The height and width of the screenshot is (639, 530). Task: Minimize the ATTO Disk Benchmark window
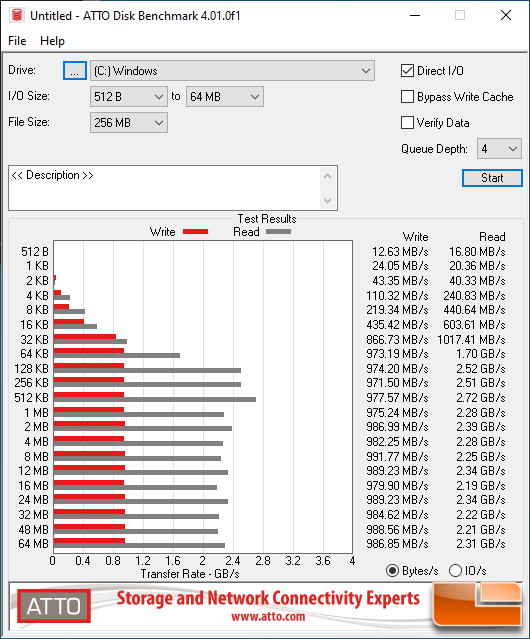[x=415, y=15]
